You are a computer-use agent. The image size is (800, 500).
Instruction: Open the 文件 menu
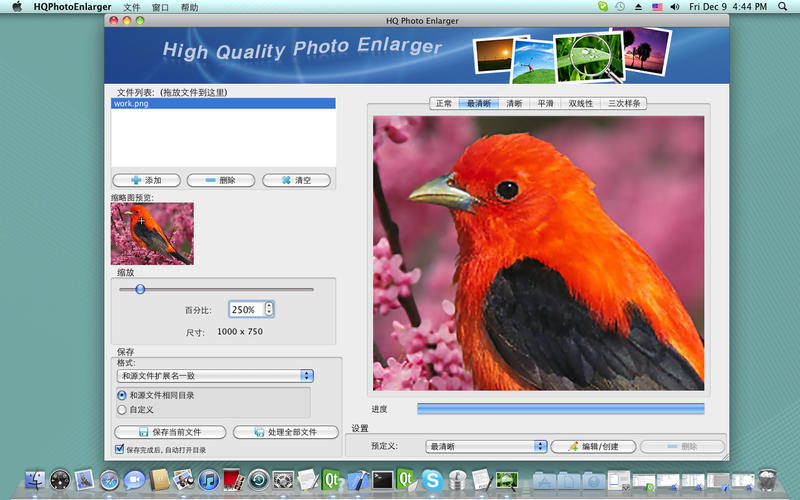pyautogui.click(x=132, y=7)
